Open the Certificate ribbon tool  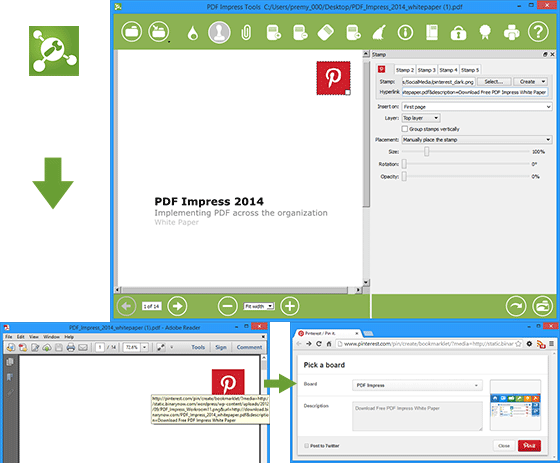coord(485,33)
